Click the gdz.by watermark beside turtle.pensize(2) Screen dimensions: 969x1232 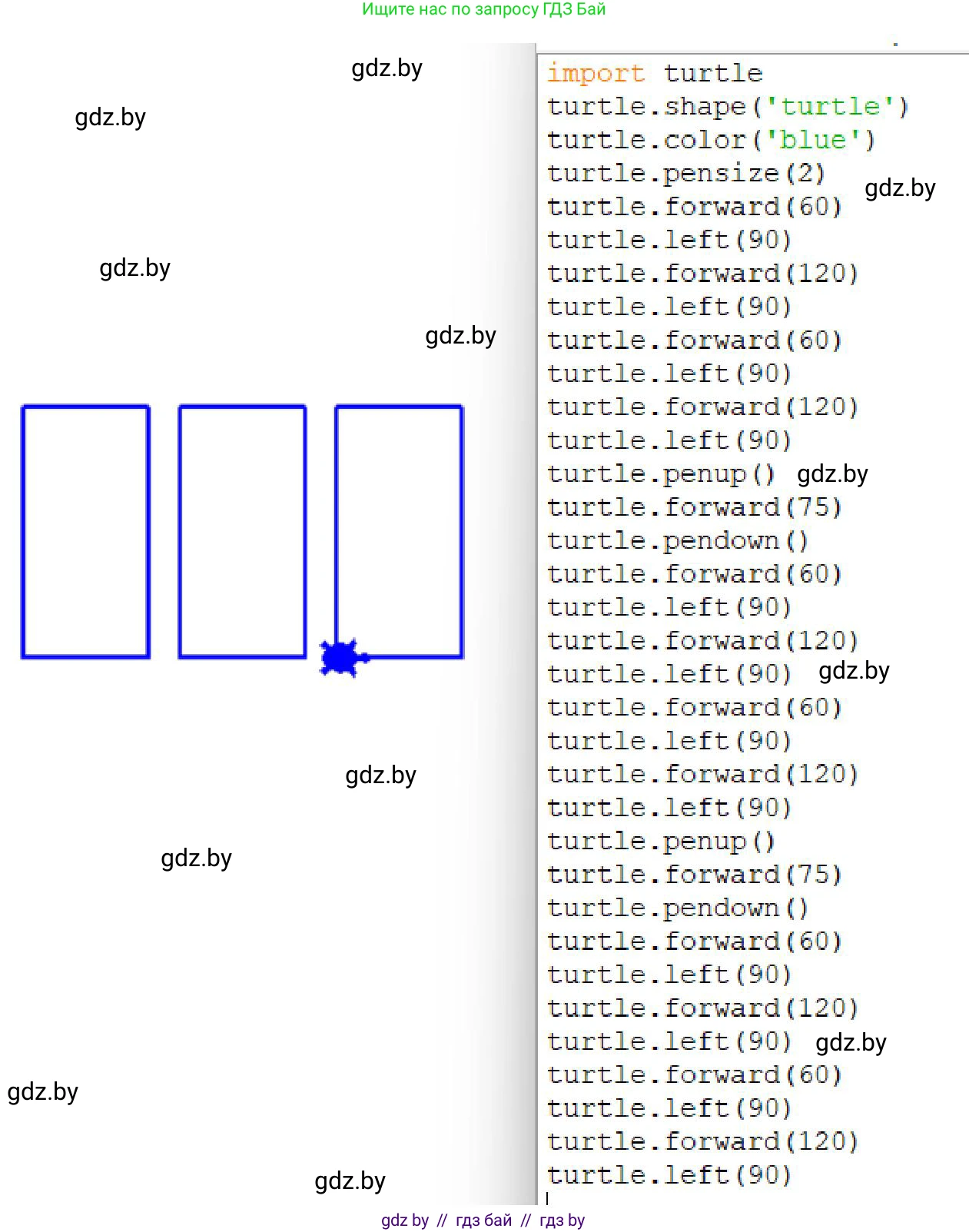[900, 188]
